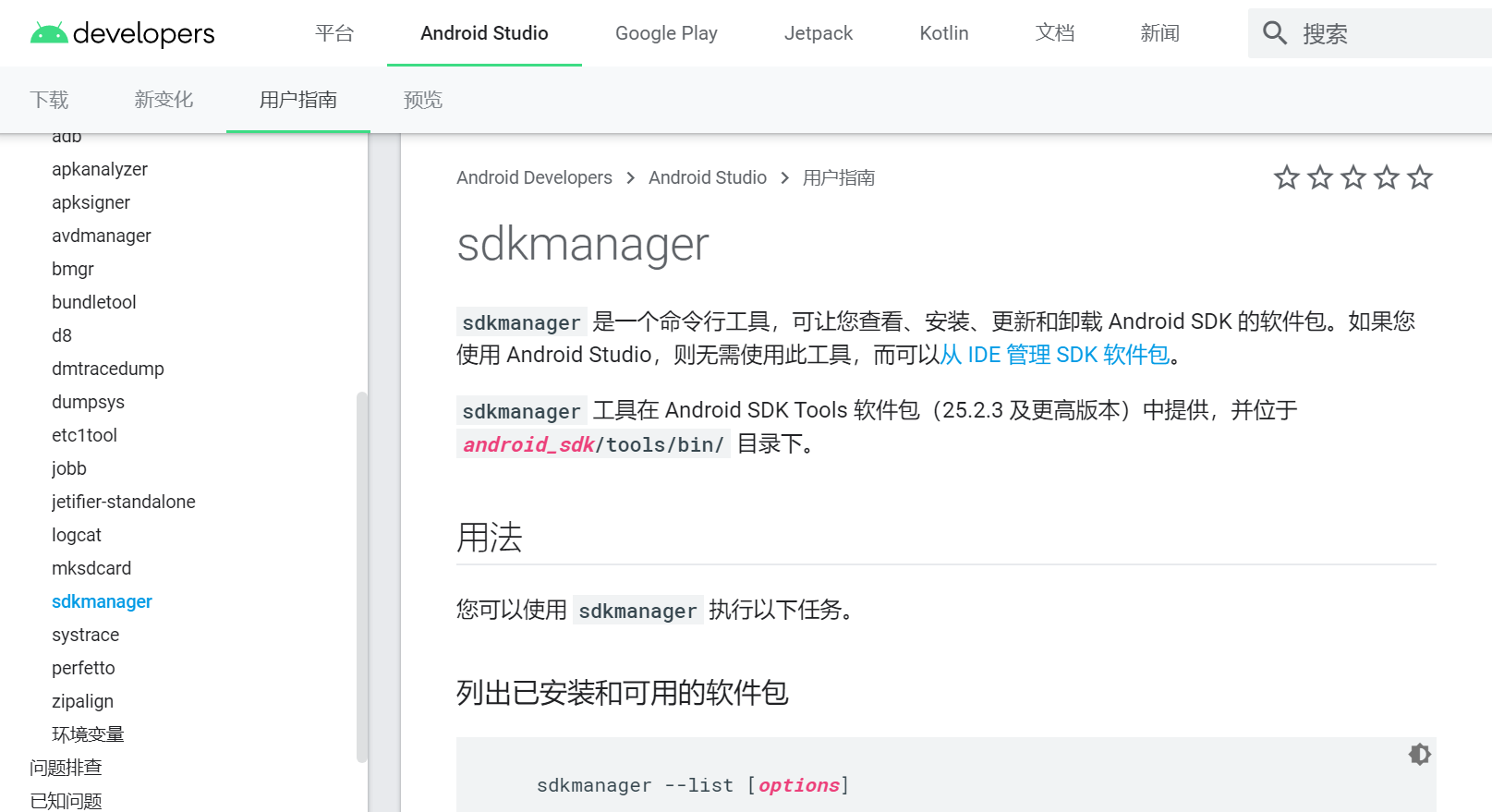
Task: Open the 文档 tab
Action: (1055, 33)
